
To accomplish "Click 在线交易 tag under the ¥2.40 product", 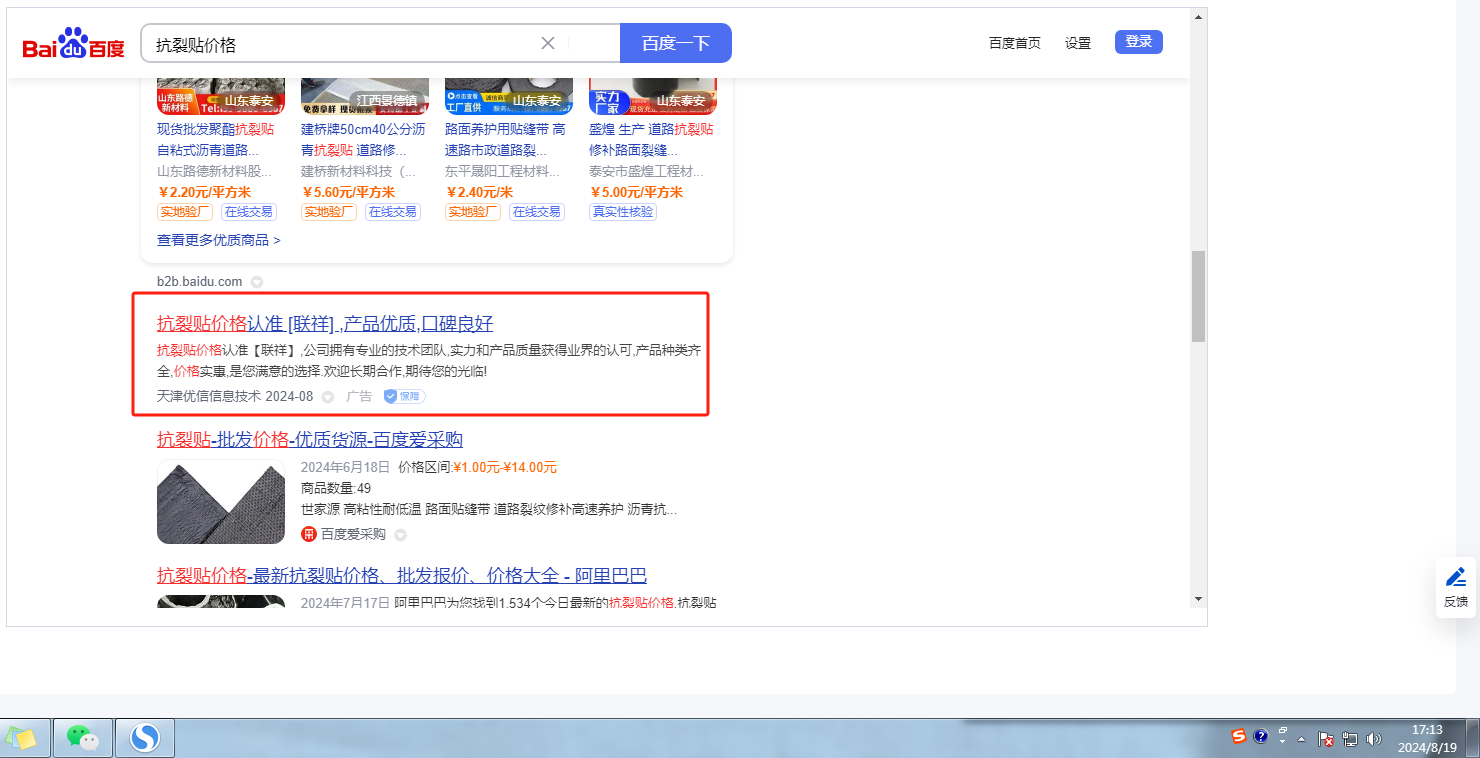I will (537, 212).
